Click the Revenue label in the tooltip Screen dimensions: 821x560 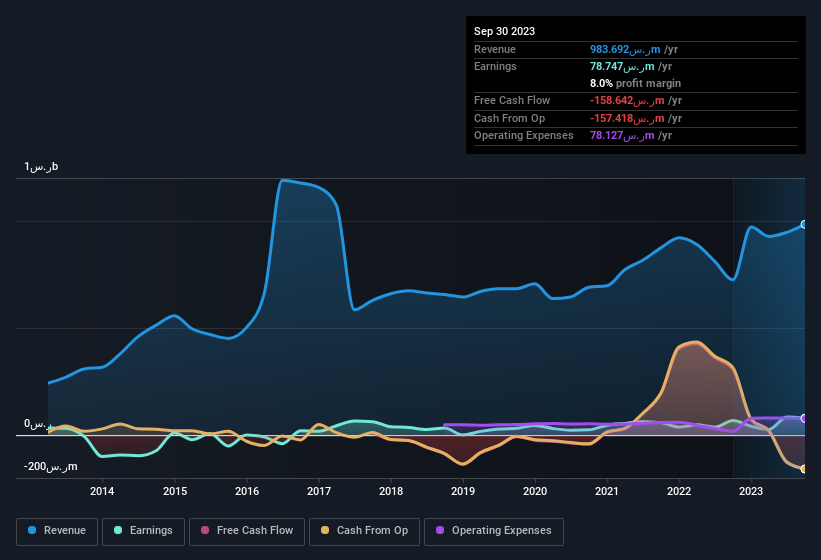pyautogui.click(x=495, y=49)
